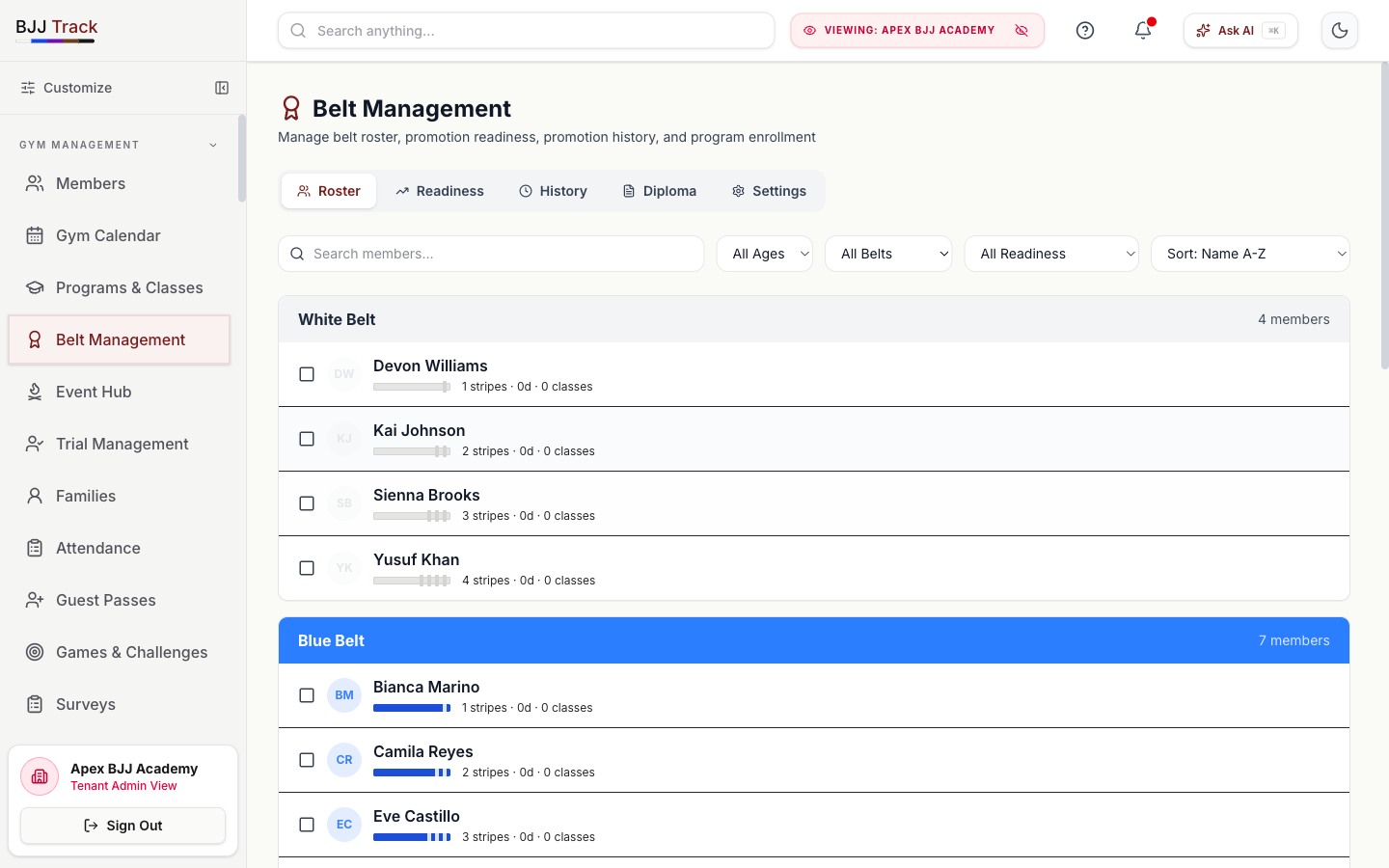Viewport: 1389px width, 868px height.
Task: Click the main page vertical scrollbar
Action: pyautogui.click(x=1384, y=216)
